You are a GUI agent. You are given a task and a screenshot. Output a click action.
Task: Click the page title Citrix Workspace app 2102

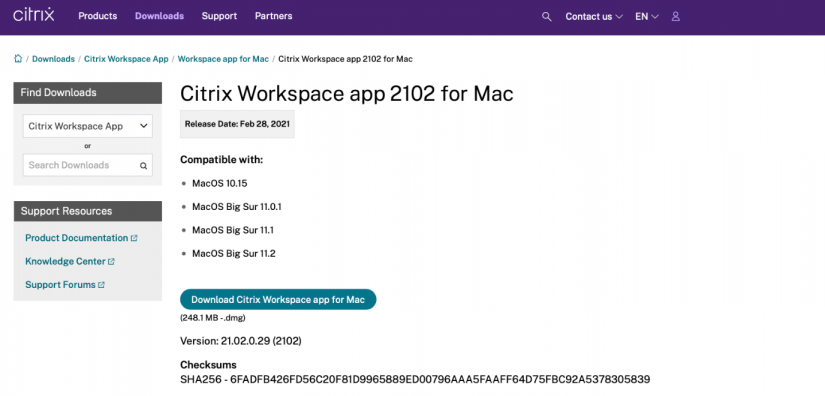click(346, 94)
